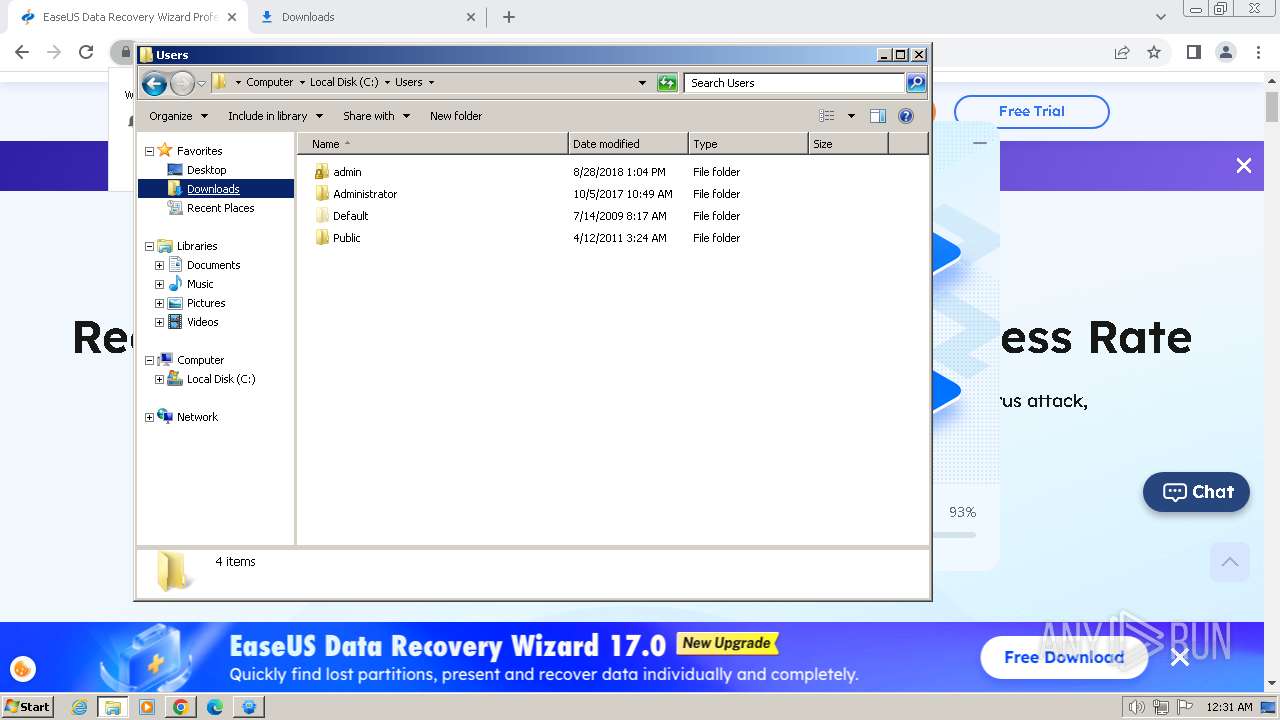Open Explorer help question mark icon

[906, 116]
